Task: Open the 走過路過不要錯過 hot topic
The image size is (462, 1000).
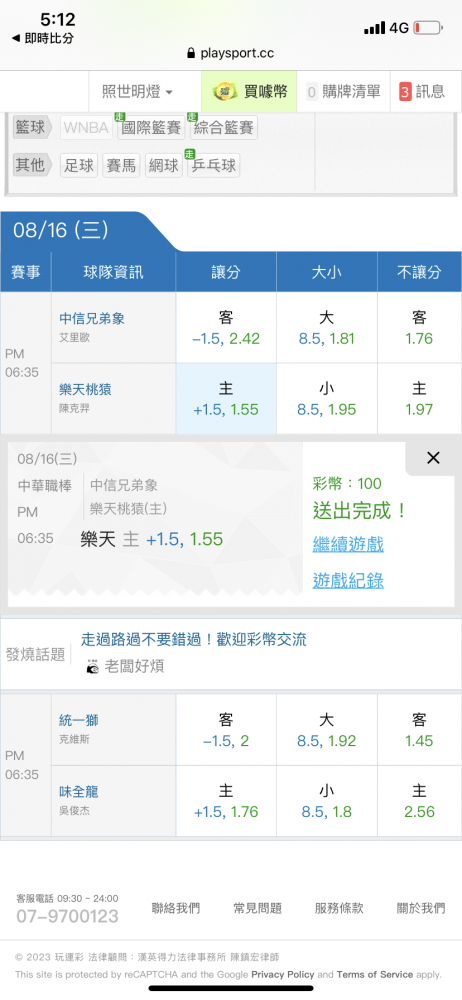Action: coord(194,640)
